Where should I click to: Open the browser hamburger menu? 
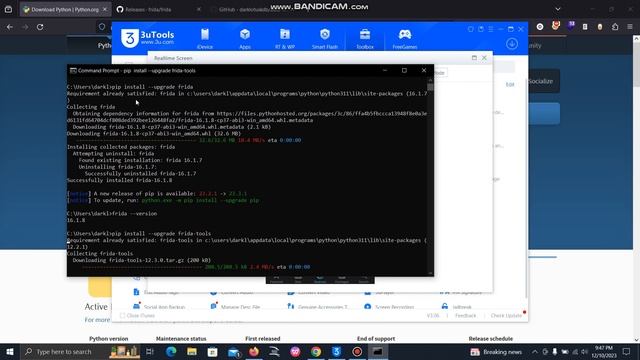(630, 27)
